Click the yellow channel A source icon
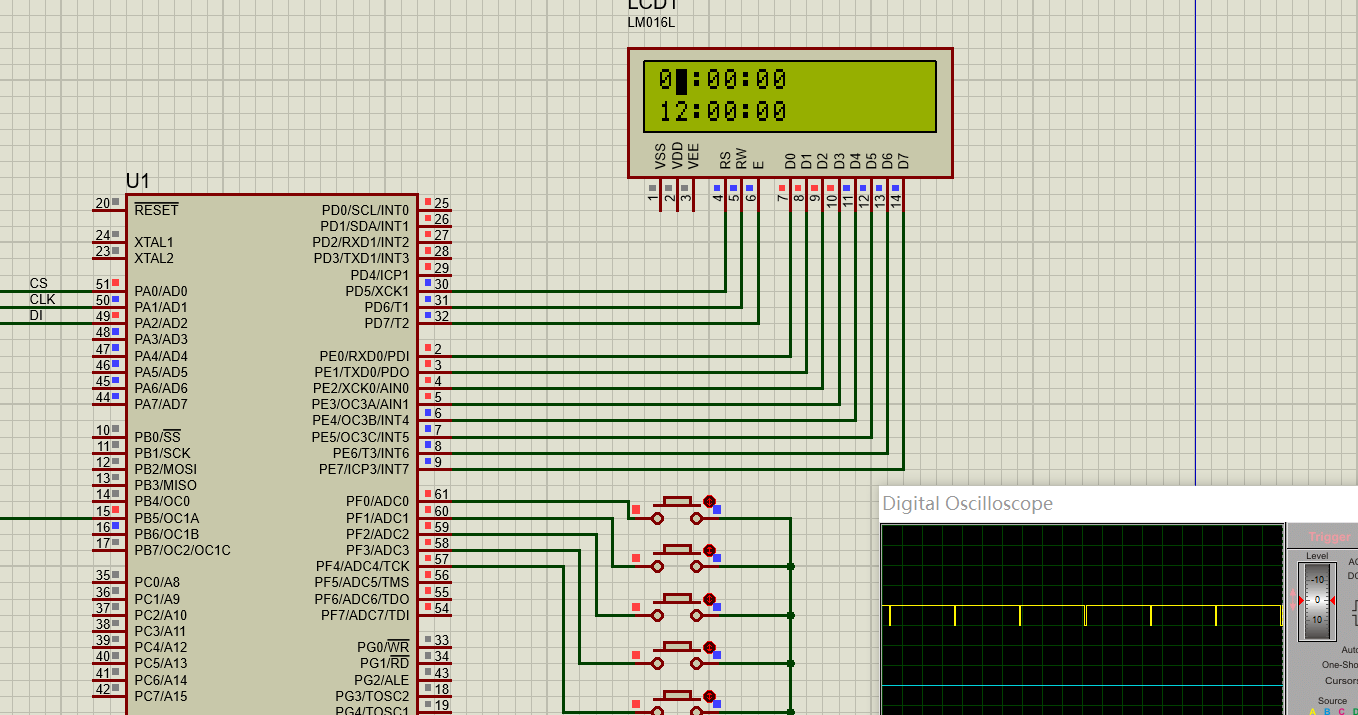Viewport: 1358px width, 715px height. 1313,711
